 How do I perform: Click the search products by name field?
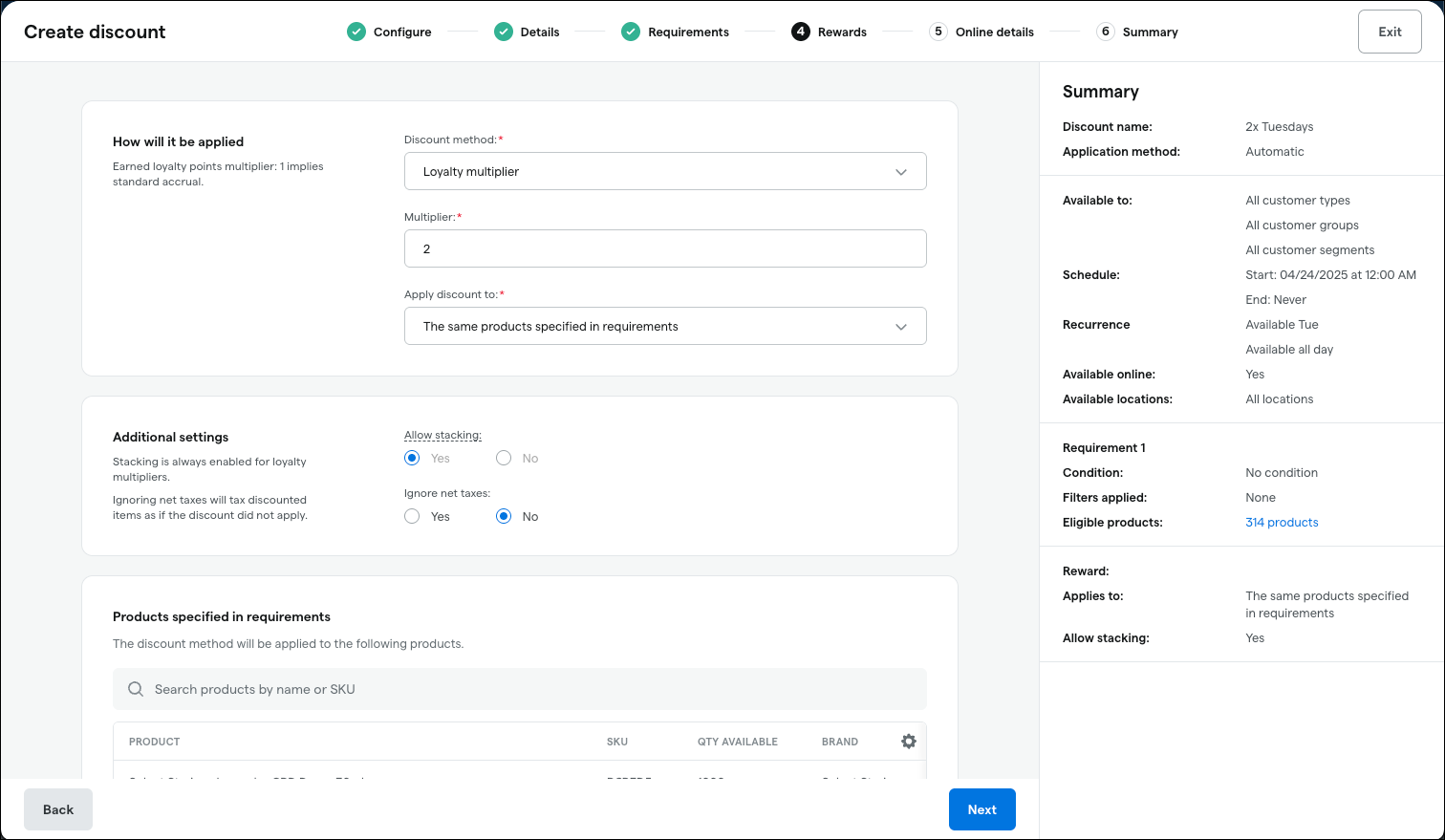point(520,689)
